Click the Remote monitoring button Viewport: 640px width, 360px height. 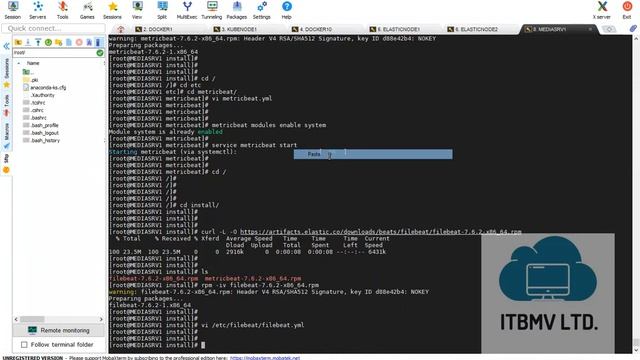pos(59,330)
